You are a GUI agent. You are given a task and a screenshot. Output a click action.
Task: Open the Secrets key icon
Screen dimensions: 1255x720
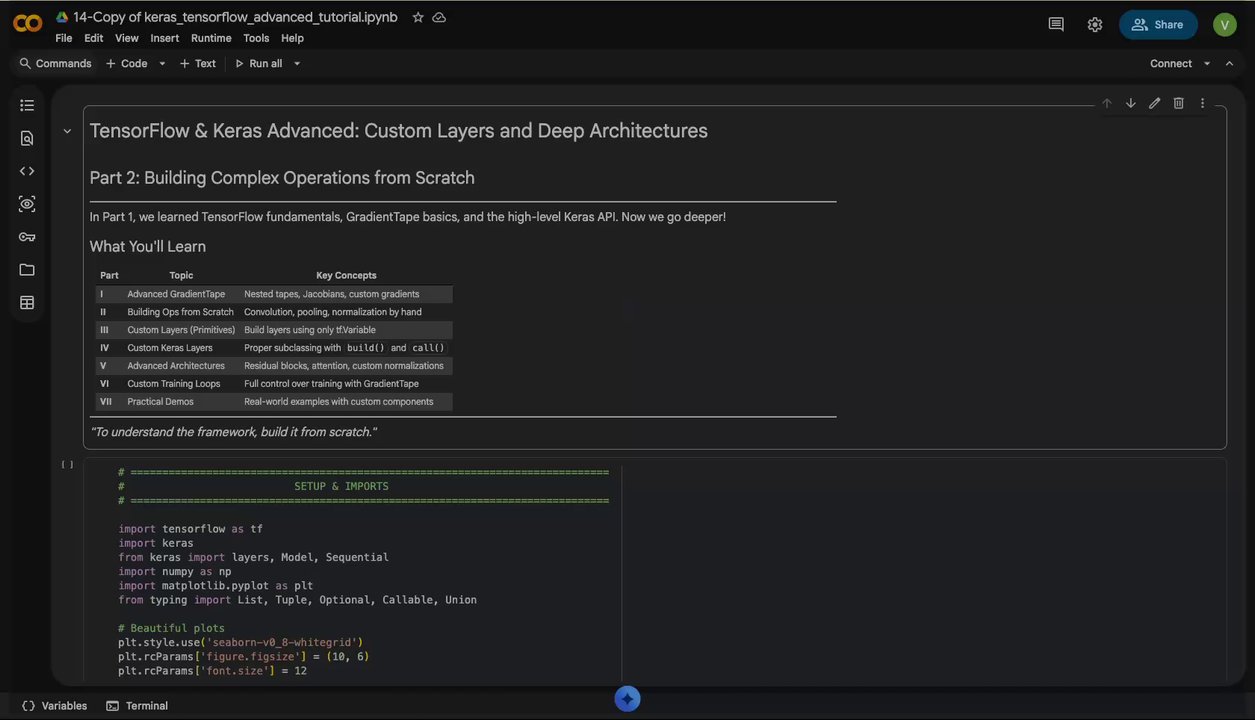coord(27,237)
